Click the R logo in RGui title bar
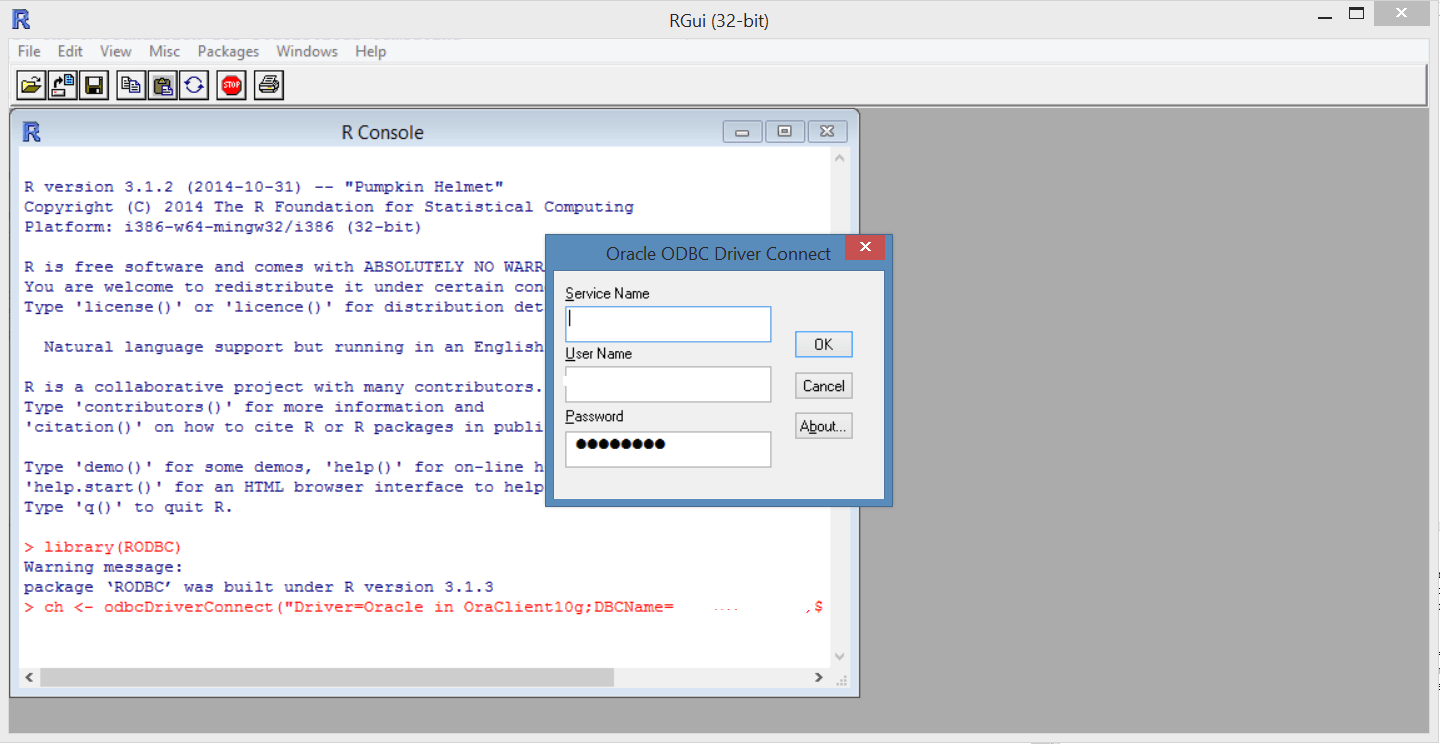Screen dimensions: 1440x744 (21, 19)
